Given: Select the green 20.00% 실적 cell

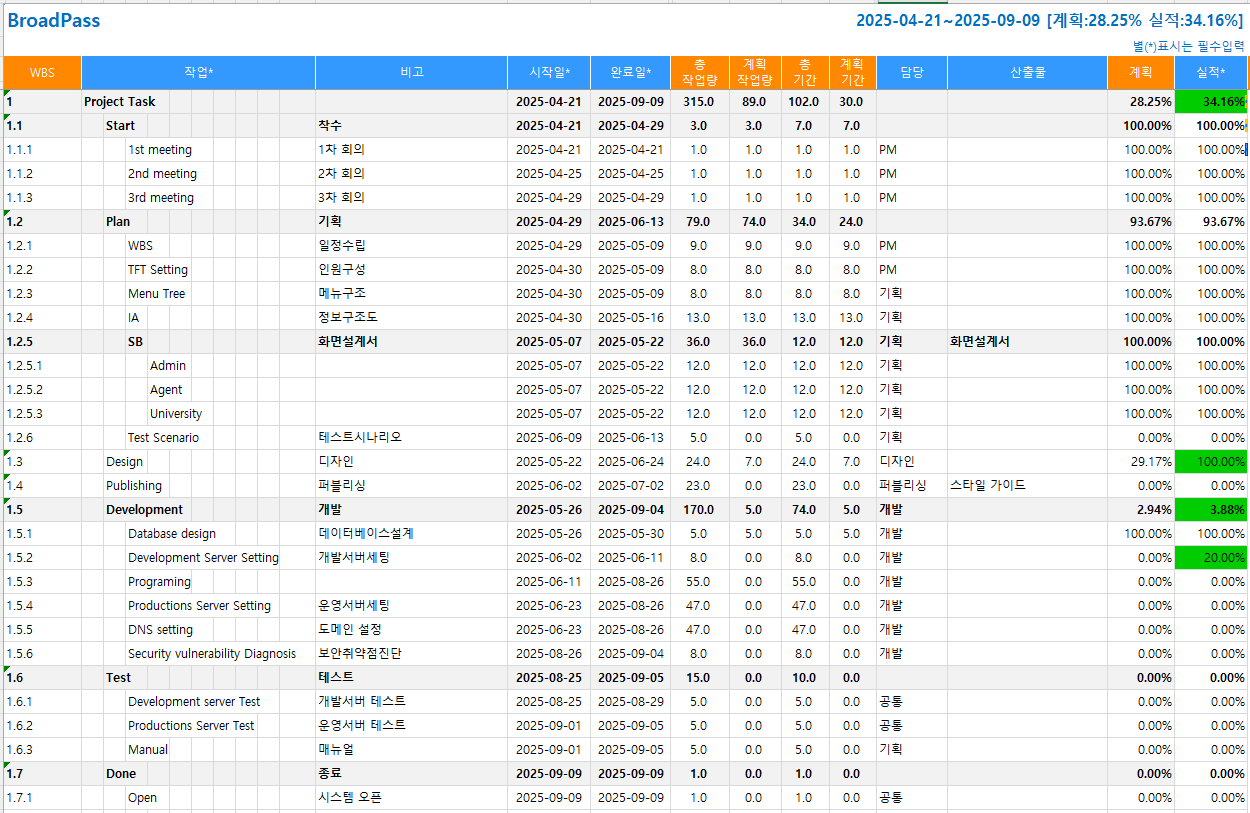Looking at the screenshot, I should coord(1210,558).
